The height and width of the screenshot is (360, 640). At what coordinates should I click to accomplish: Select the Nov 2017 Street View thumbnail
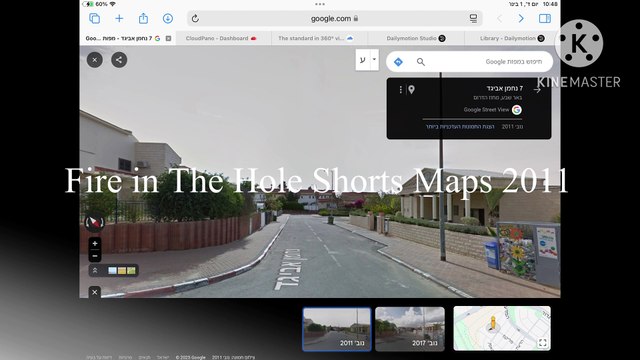(410, 329)
